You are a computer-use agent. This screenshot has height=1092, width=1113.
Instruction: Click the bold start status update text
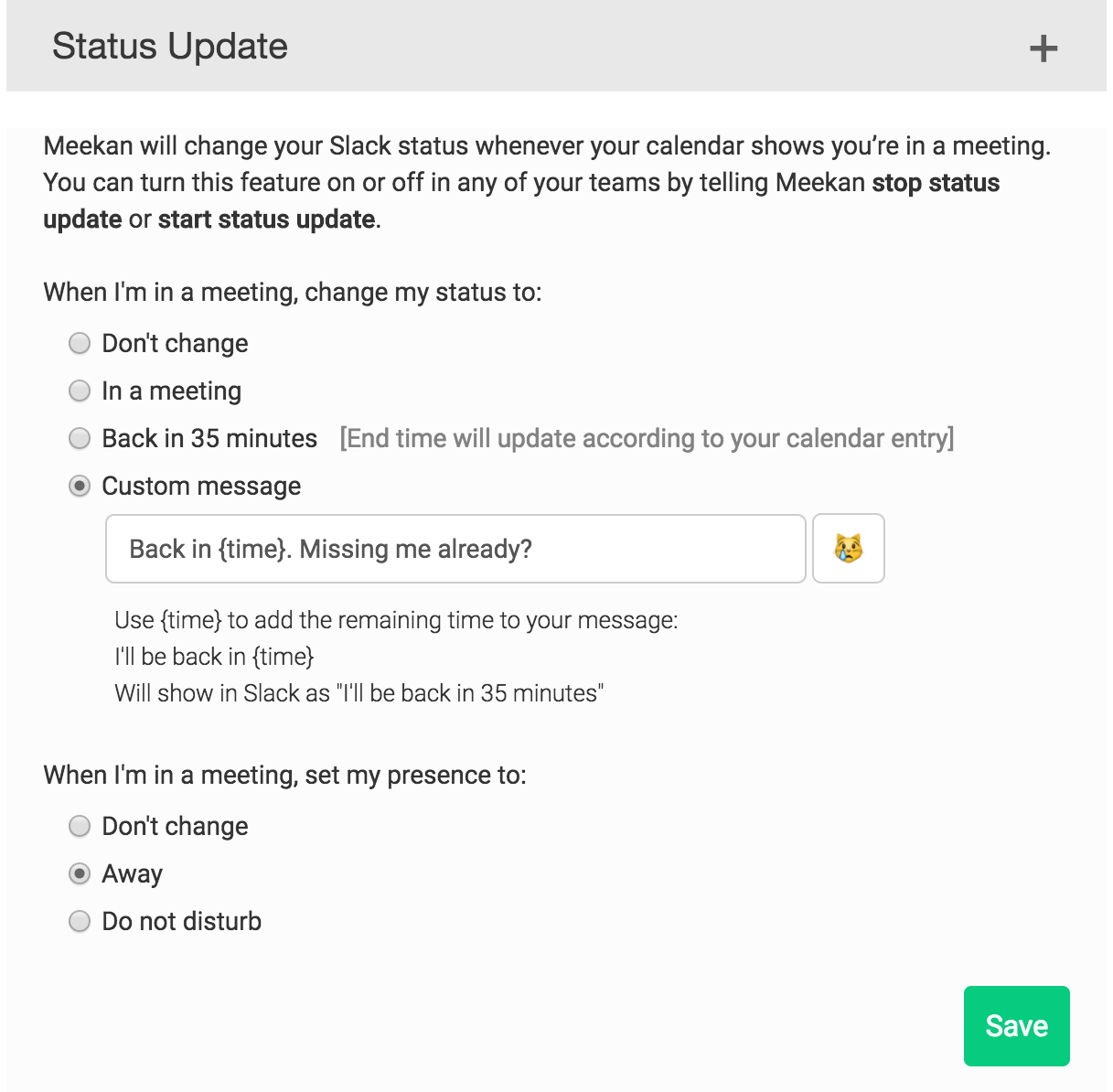[x=266, y=219]
